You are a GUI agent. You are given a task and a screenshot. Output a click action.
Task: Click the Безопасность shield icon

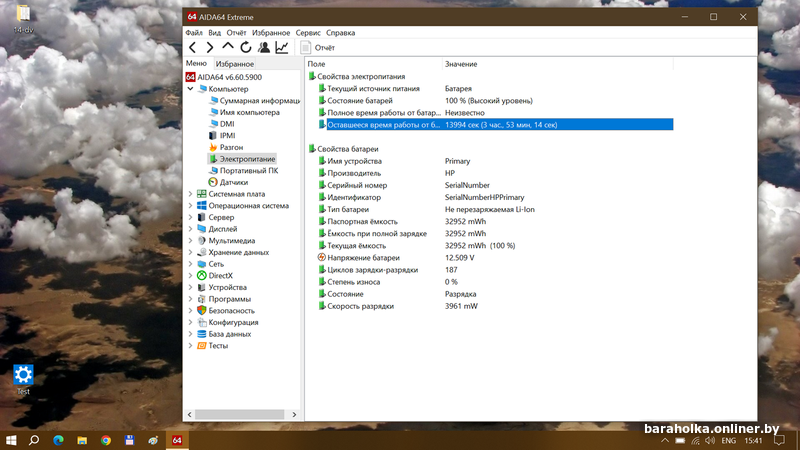pyautogui.click(x=202, y=311)
